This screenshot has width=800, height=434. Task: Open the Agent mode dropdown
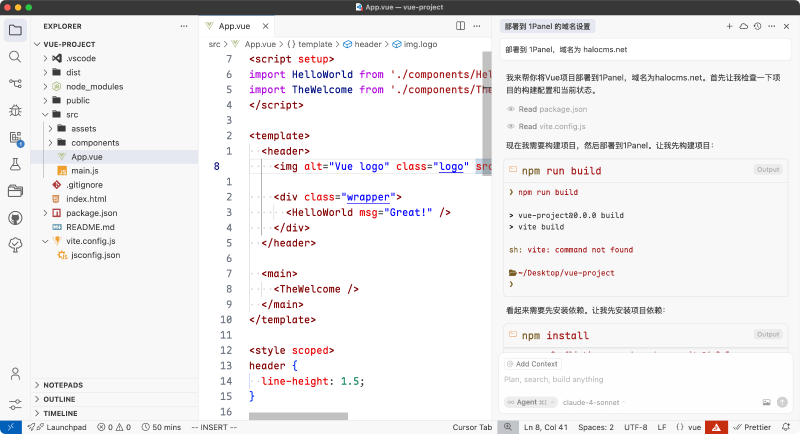[529, 402]
